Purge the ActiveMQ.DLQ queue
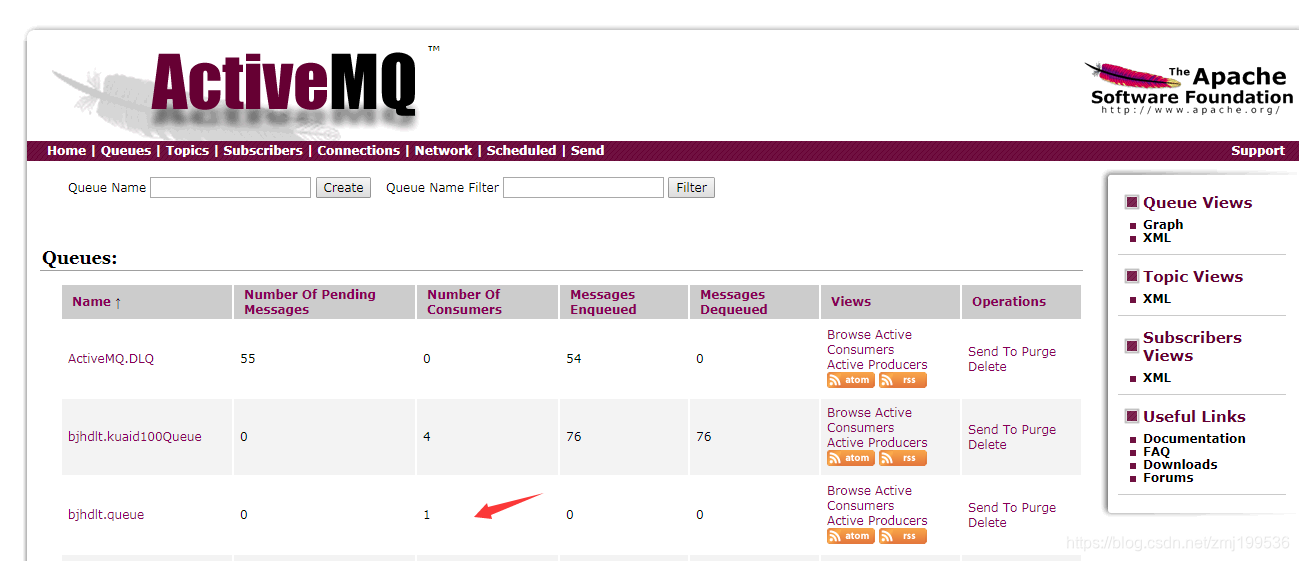 (x=1039, y=352)
